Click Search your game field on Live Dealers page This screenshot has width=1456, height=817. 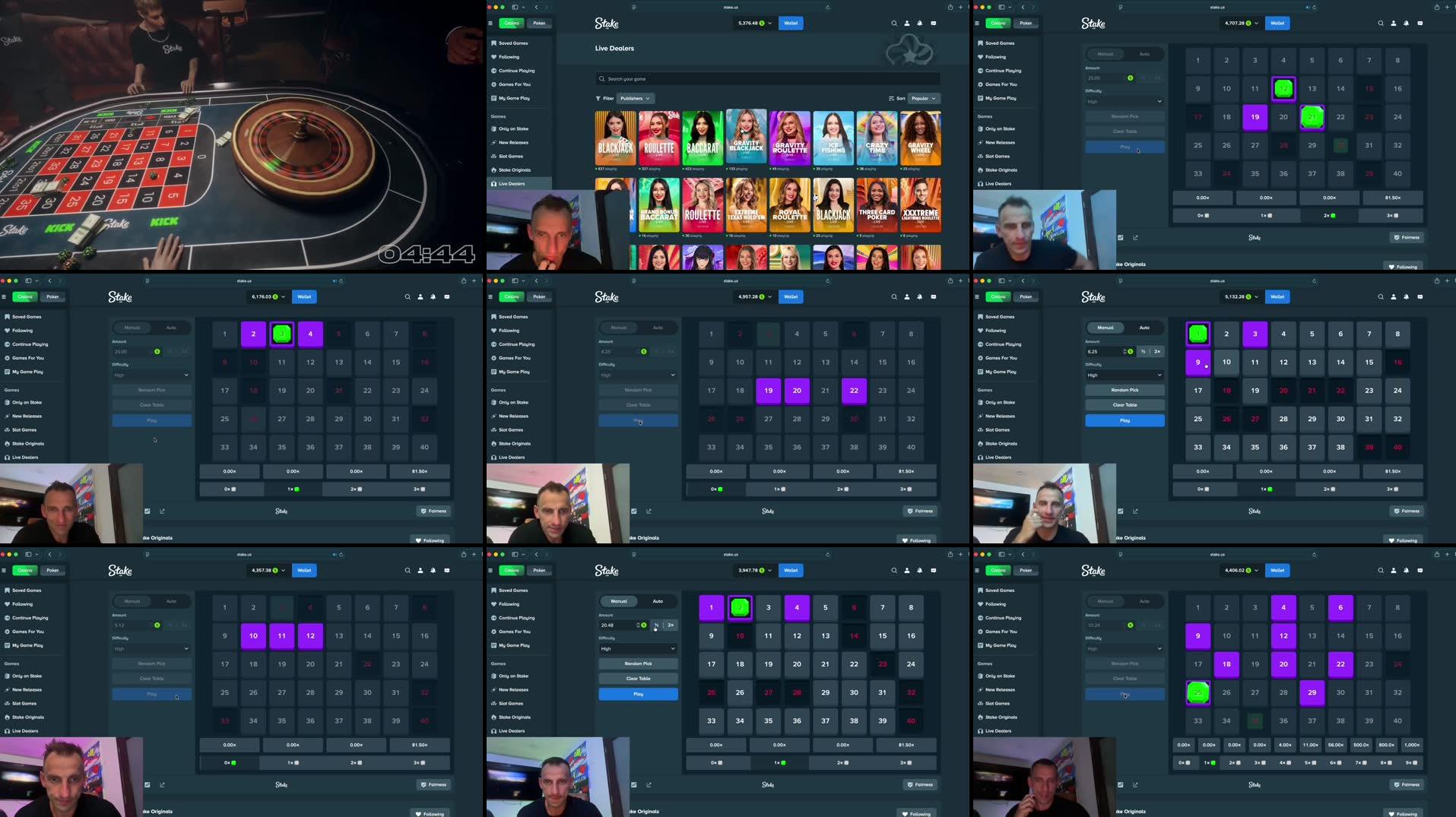tap(768, 79)
